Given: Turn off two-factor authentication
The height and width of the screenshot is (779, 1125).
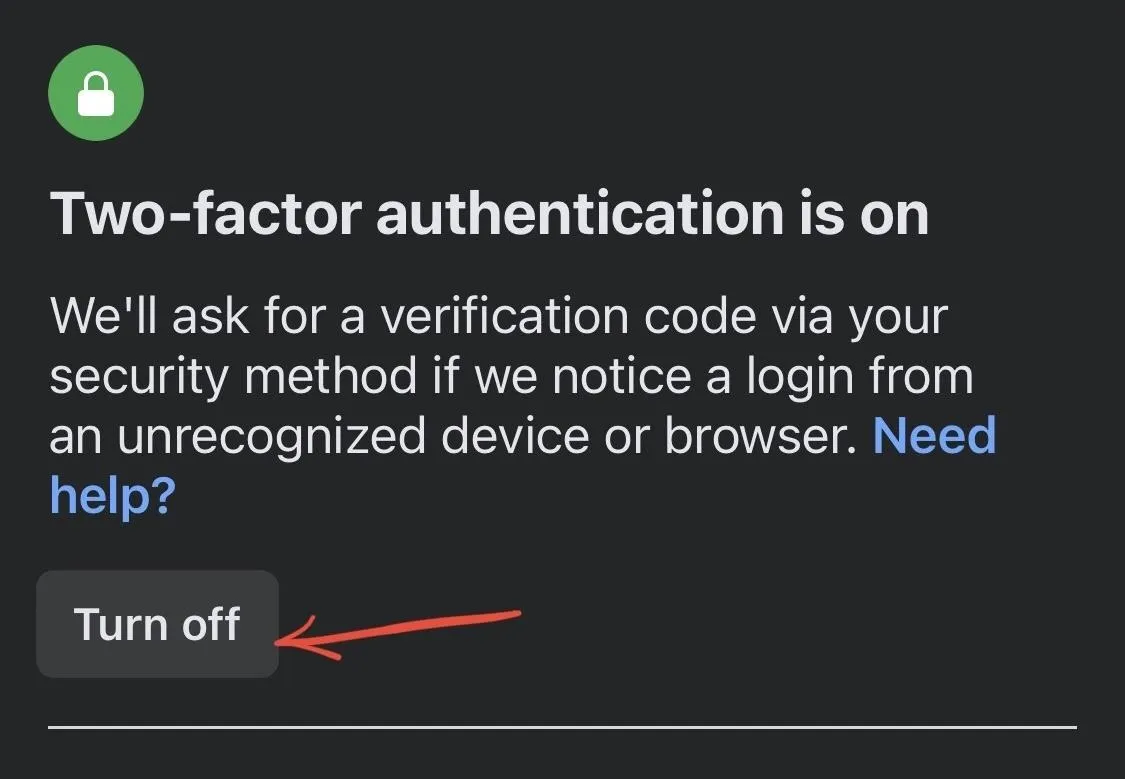Looking at the screenshot, I should pos(157,624).
